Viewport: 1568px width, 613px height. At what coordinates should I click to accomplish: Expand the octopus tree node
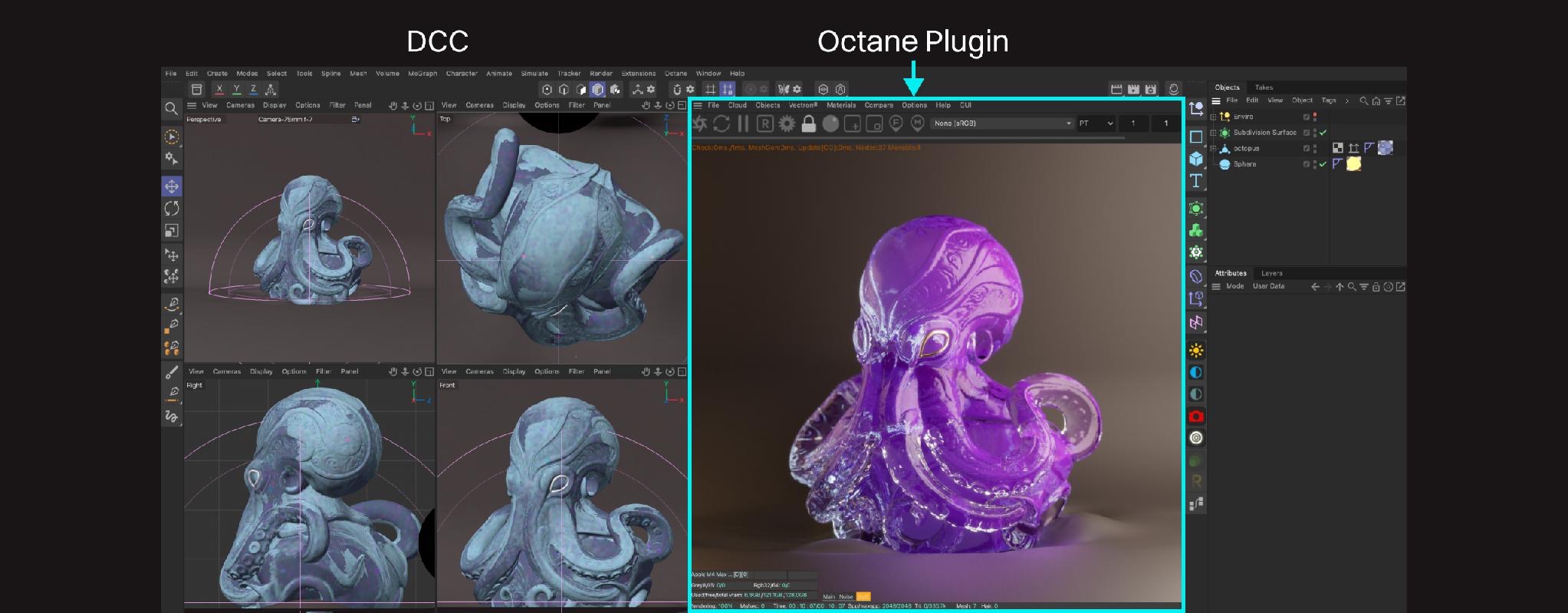pos(1213,148)
